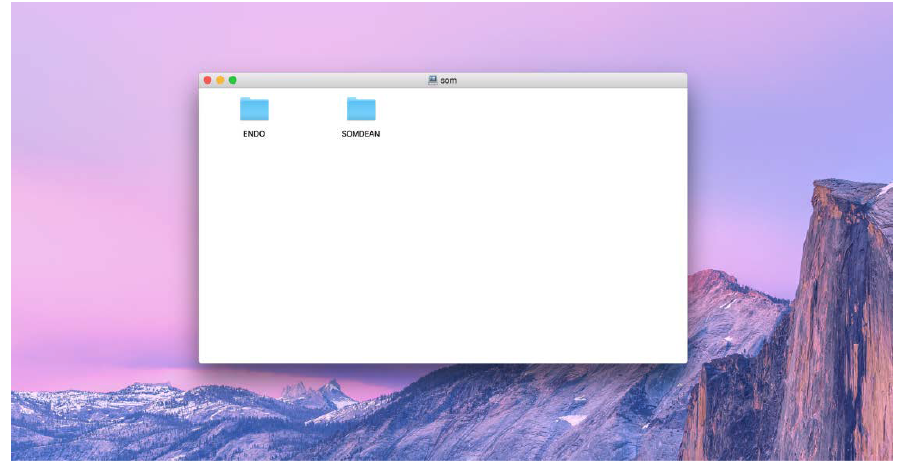Click the som window title text

pyautogui.click(x=449, y=81)
